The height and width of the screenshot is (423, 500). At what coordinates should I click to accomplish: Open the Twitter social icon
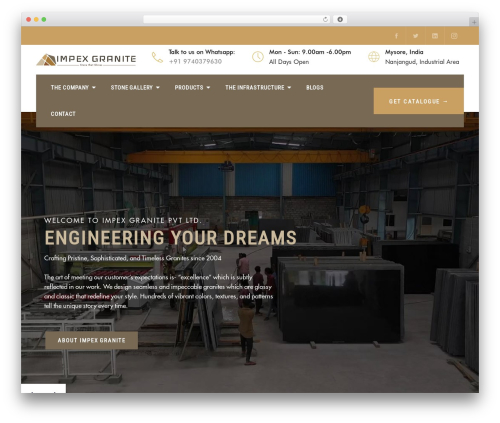tap(415, 36)
